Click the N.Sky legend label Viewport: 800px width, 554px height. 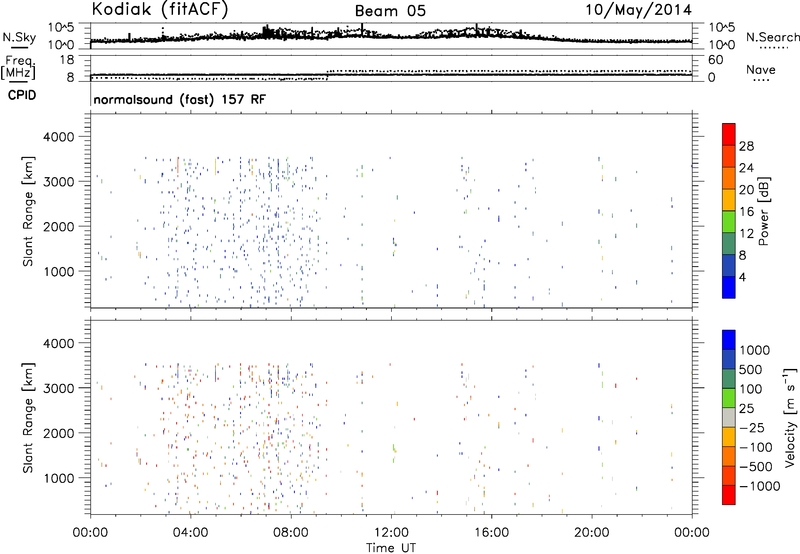19,37
